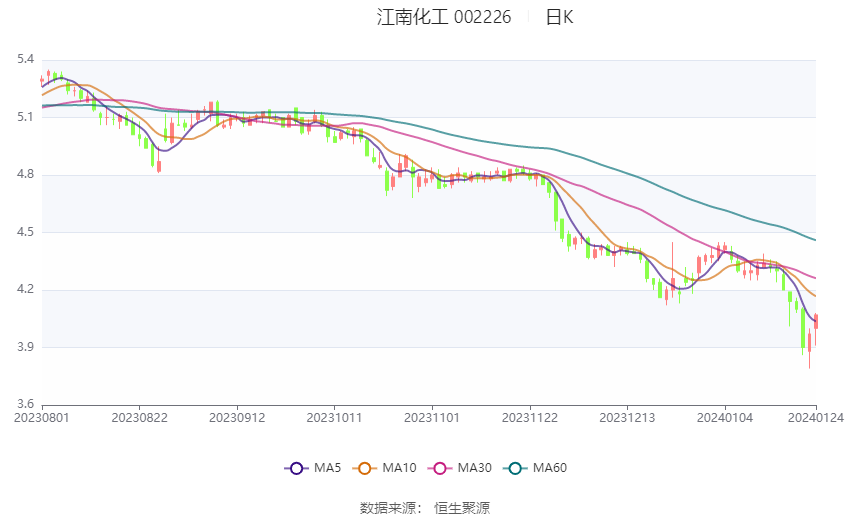Select the 20230822 x-axis date label
Screen dimensions: 850x516
click(139, 418)
